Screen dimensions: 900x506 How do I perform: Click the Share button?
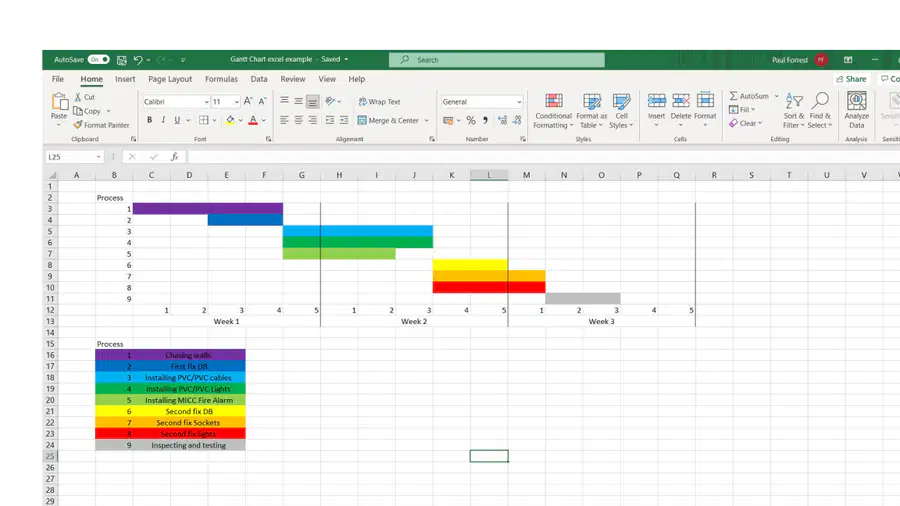point(852,79)
